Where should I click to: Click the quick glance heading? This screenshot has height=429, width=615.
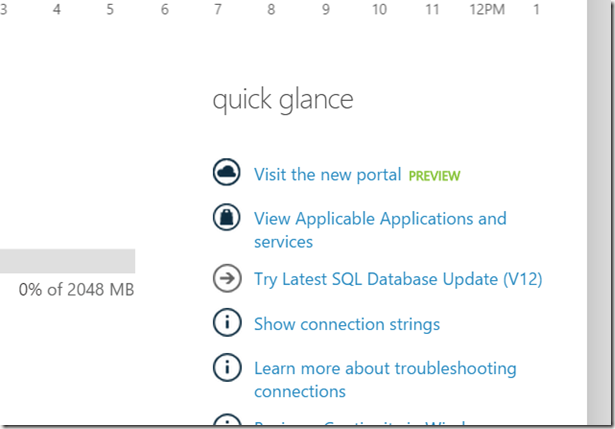(x=283, y=100)
